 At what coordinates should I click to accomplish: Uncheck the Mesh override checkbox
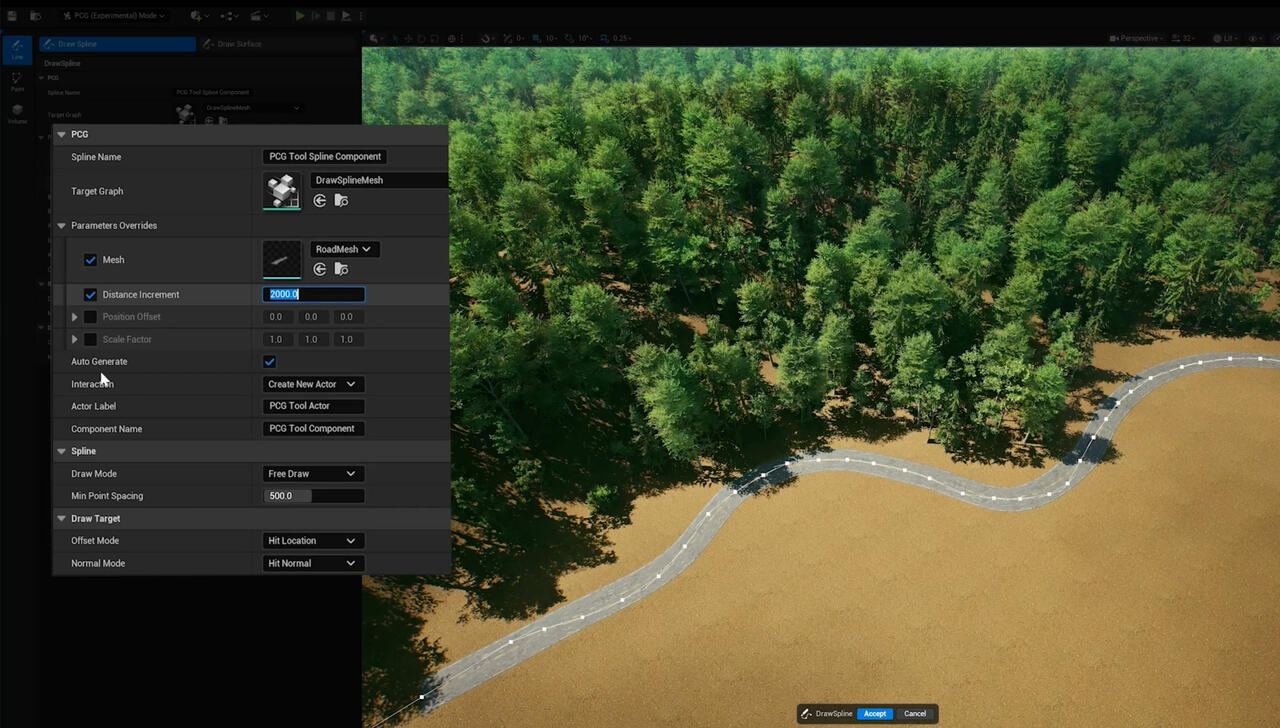[x=90, y=260]
